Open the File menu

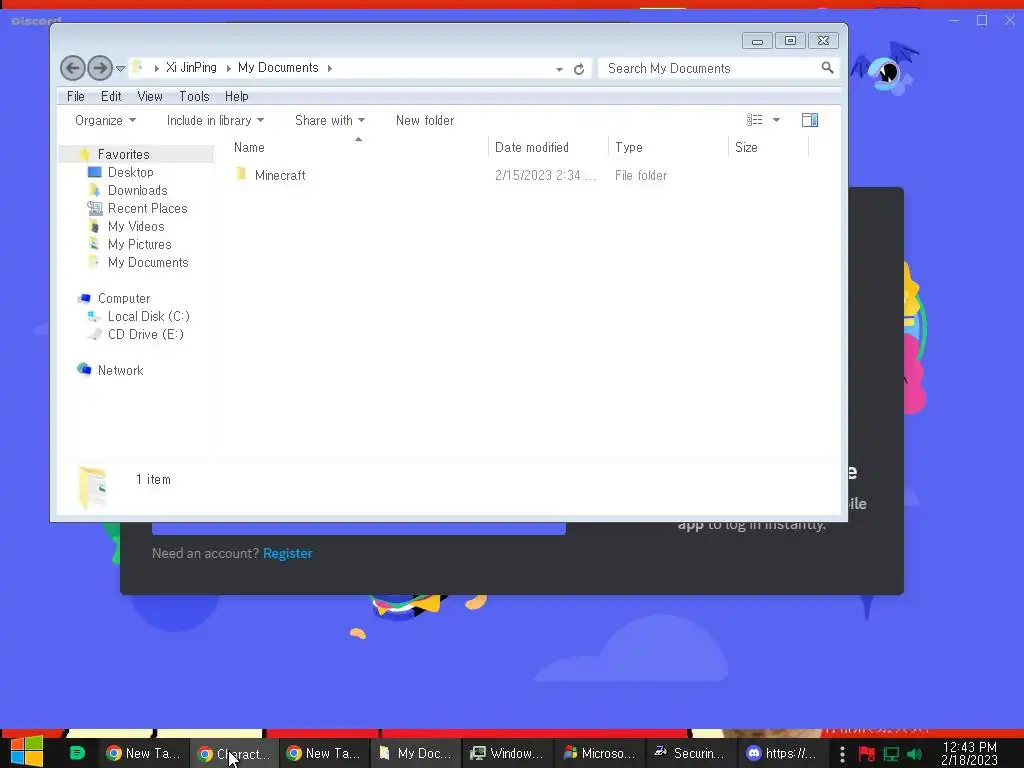[76, 96]
